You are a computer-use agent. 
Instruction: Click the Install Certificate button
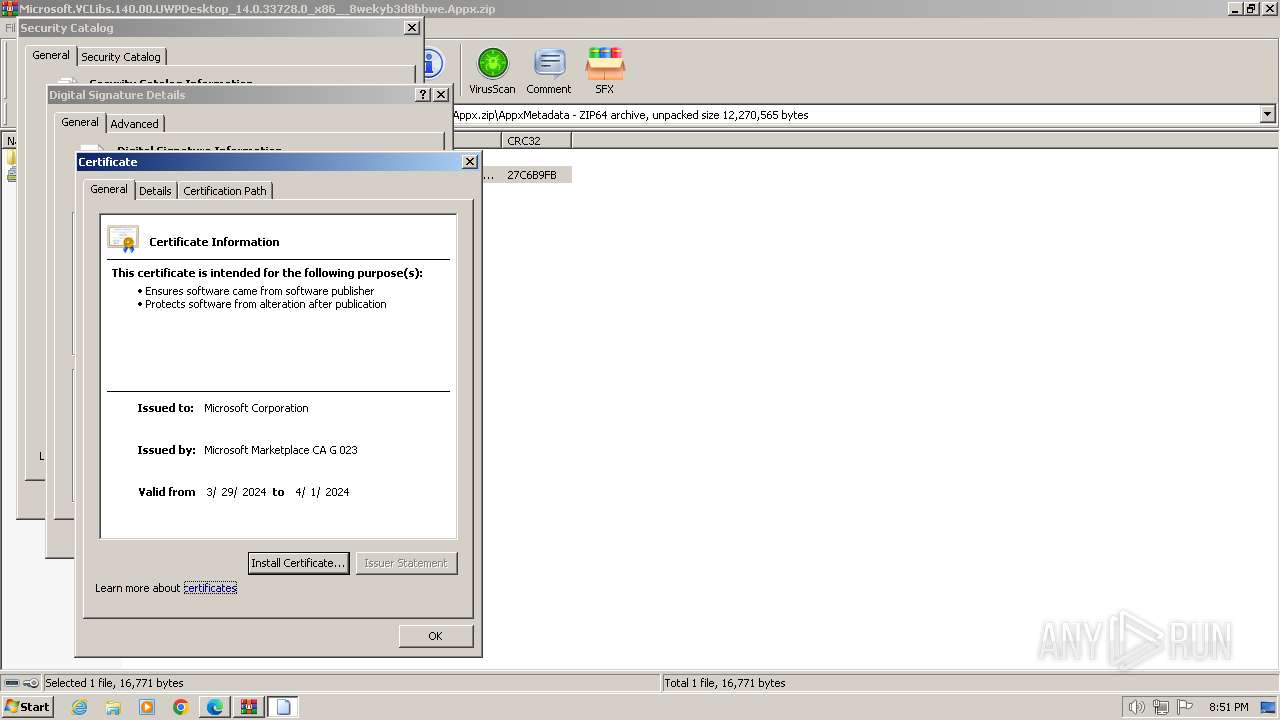click(298, 563)
